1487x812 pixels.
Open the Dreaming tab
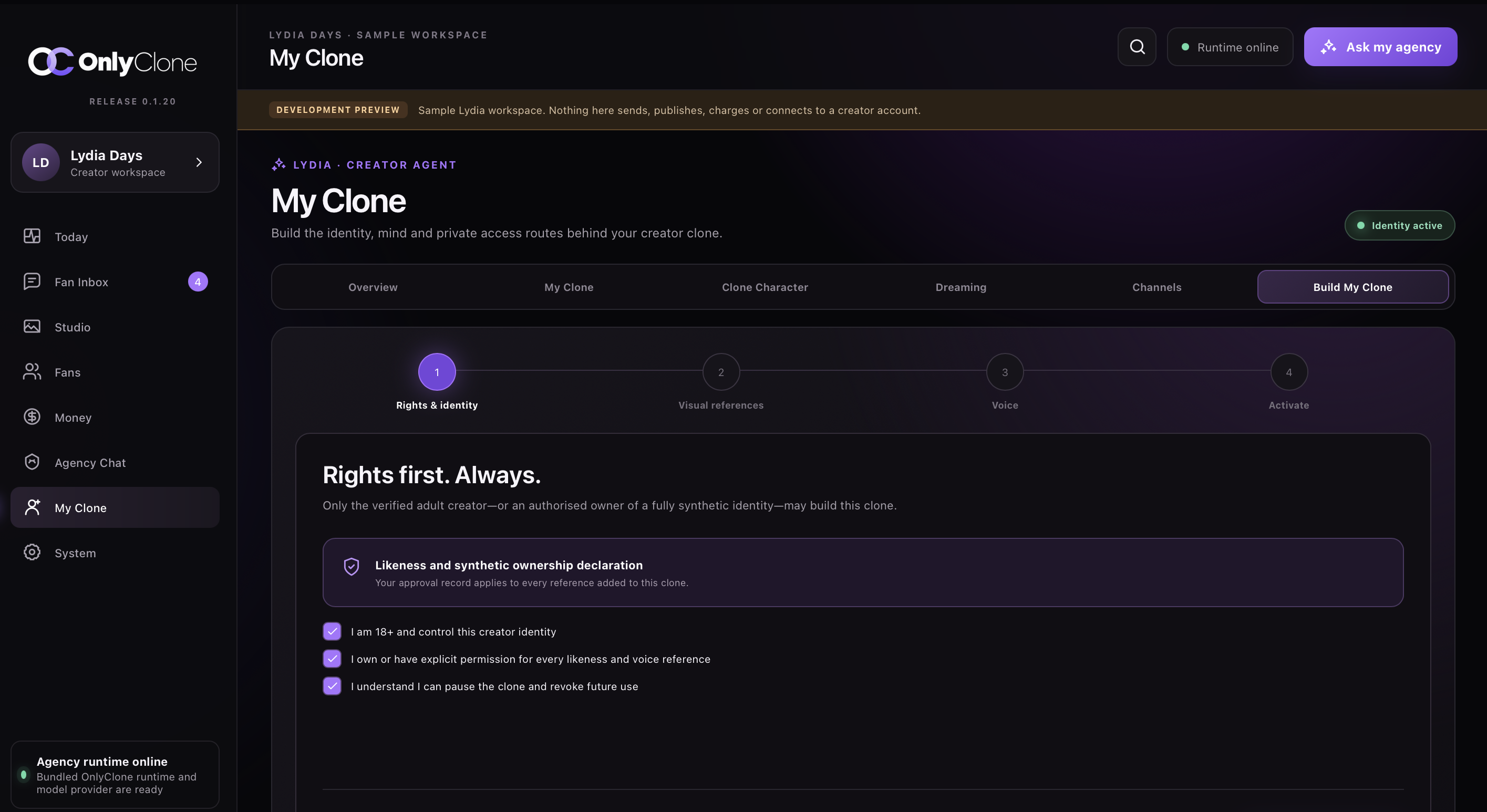961,287
